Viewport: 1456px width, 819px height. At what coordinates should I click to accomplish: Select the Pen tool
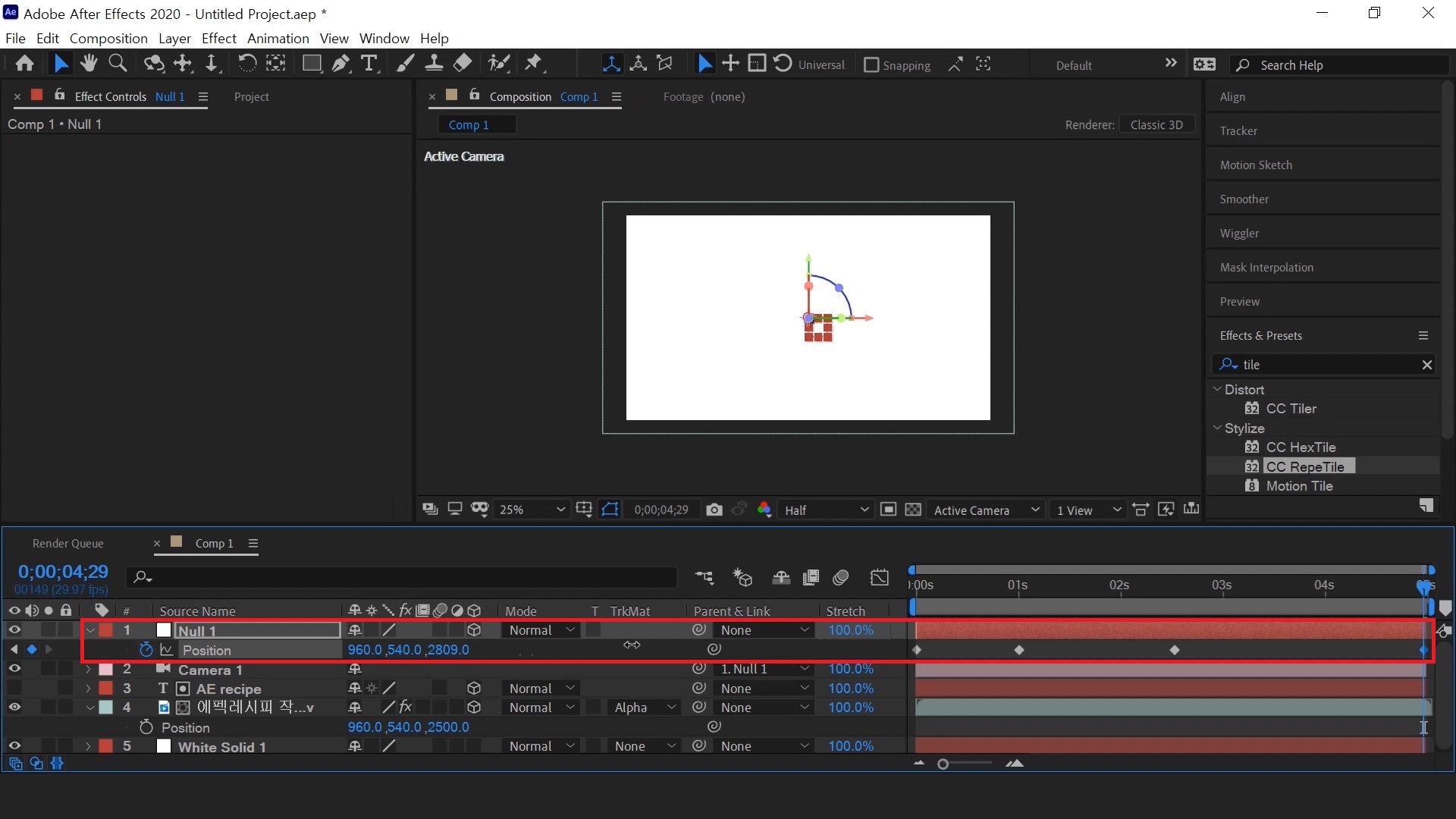click(340, 64)
